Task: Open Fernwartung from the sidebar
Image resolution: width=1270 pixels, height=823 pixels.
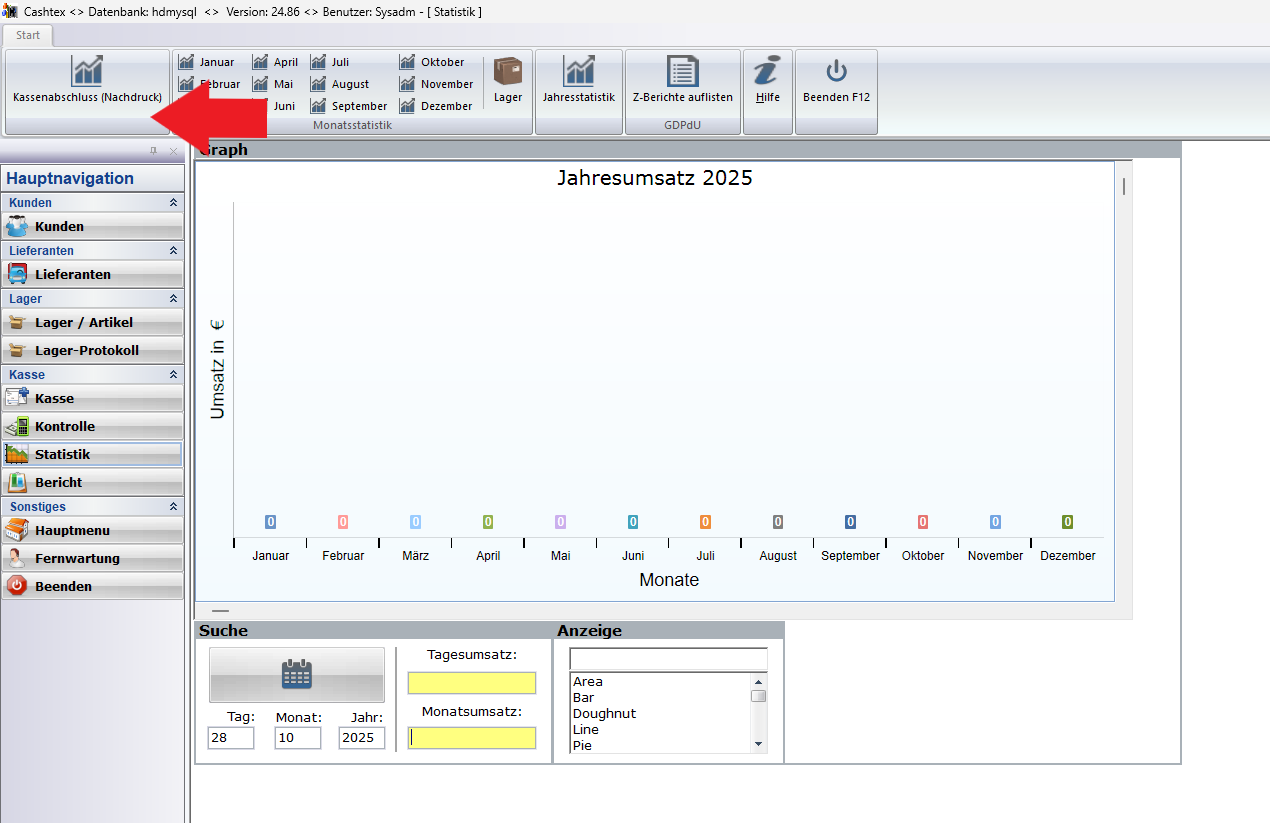Action: click(x=92, y=558)
